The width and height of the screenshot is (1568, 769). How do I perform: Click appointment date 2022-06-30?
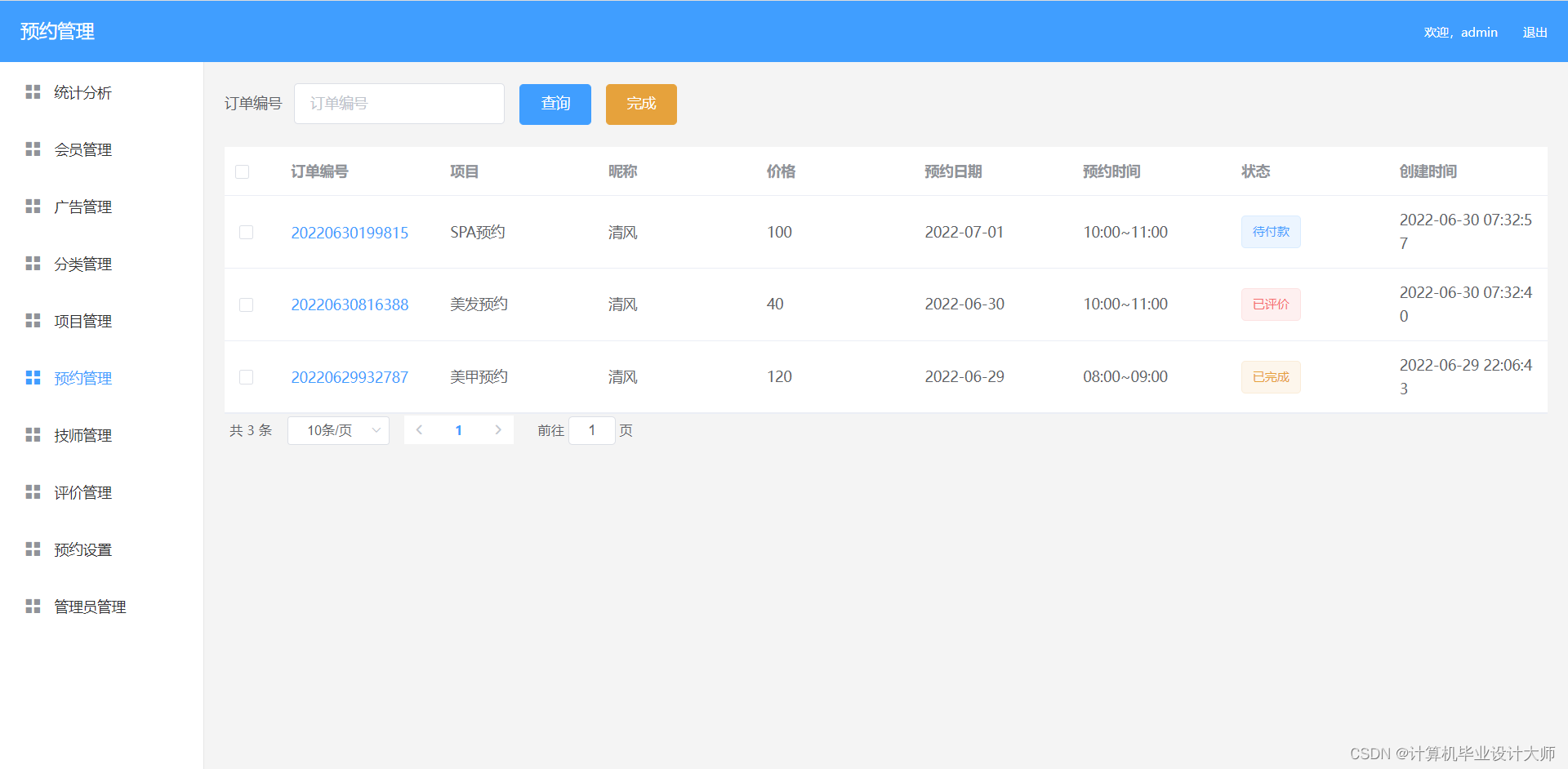pos(964,304)
